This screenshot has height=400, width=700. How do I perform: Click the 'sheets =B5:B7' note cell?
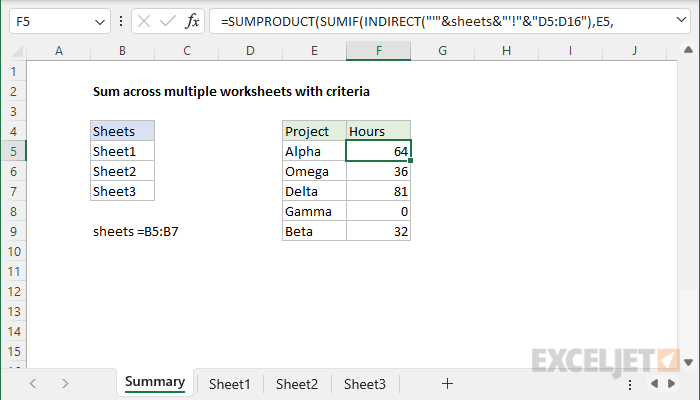(x=136, y=231)
